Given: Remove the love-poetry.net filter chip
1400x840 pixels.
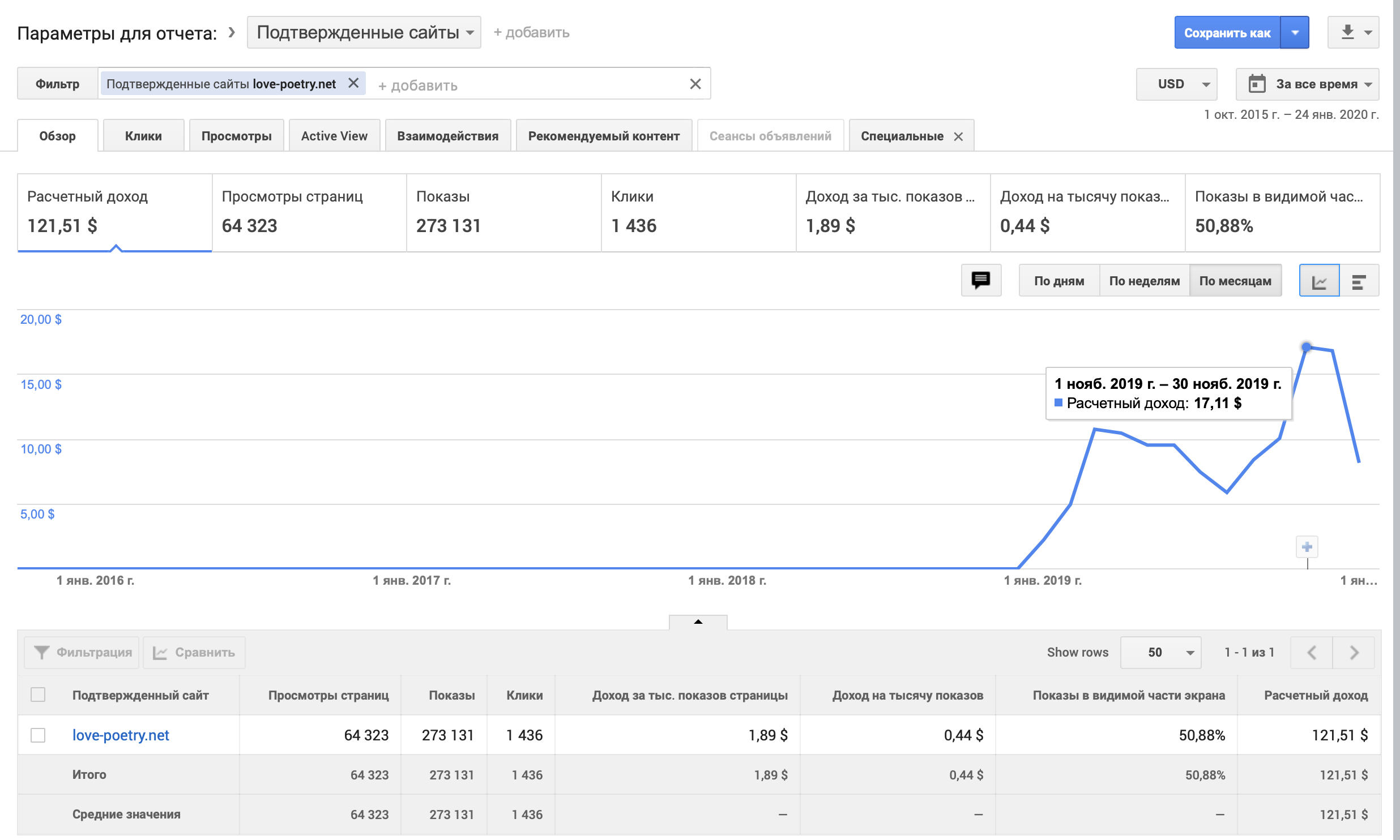Looking at the screenshot, I should point(353,84).
